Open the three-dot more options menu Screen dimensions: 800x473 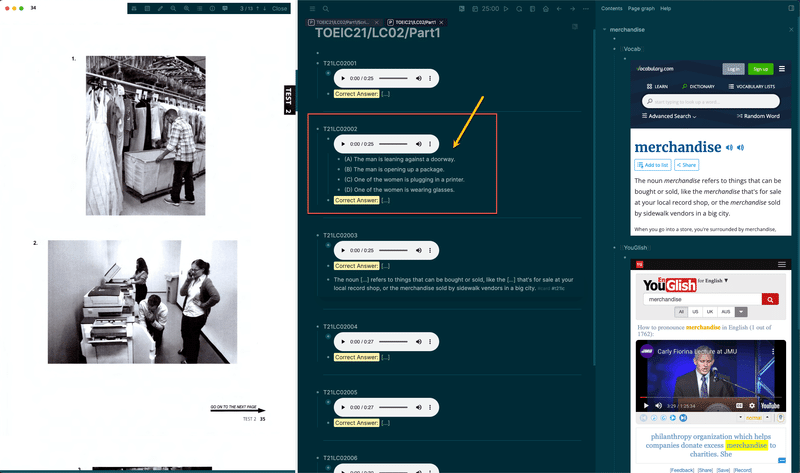coord(586,9)
